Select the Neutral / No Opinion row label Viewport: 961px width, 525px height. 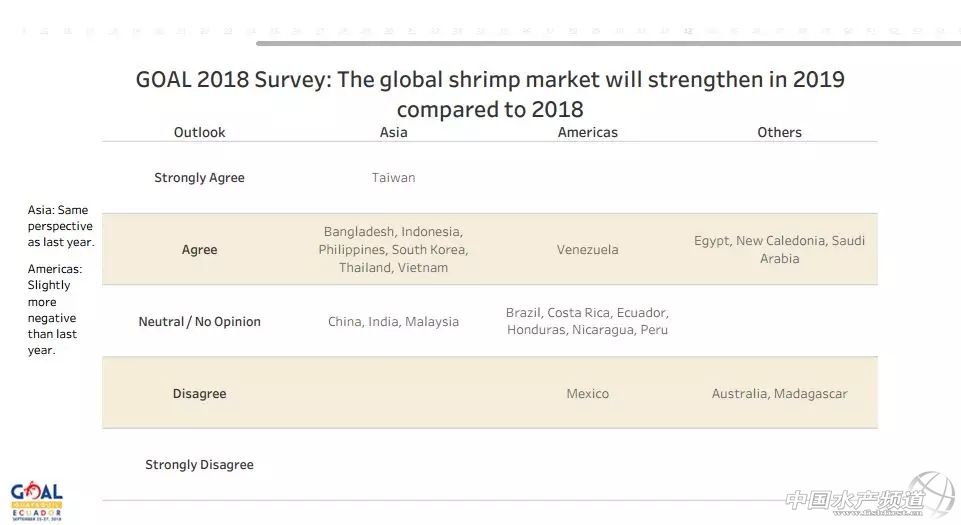199,322
